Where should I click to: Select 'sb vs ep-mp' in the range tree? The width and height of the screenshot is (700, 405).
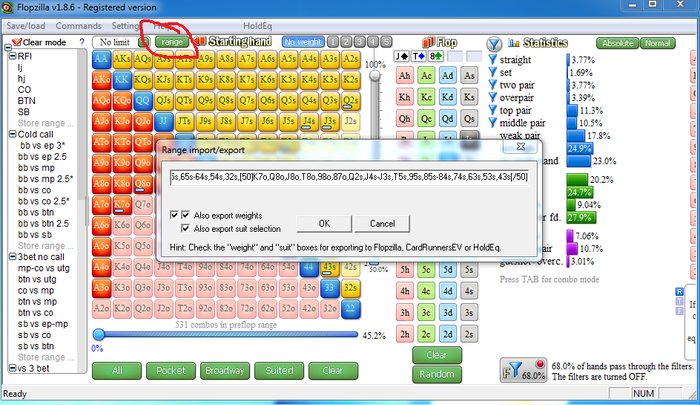[43, 324]
